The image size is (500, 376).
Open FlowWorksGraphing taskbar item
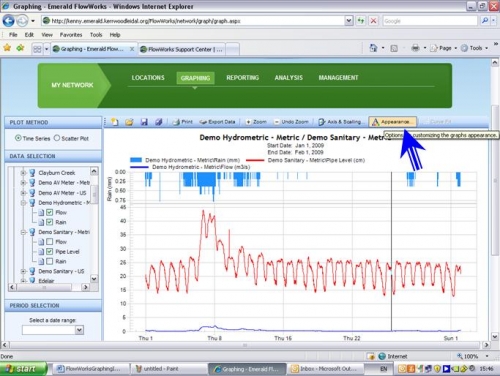(x=92, y=369)
